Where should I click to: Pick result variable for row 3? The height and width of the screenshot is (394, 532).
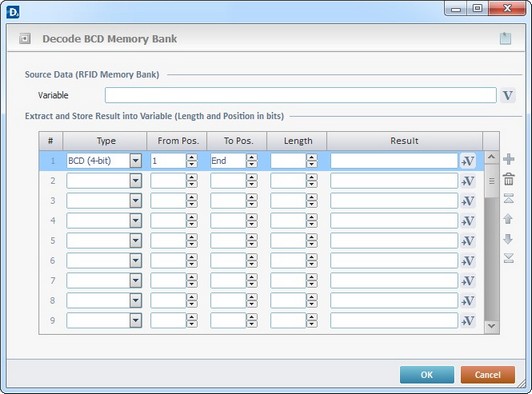pos(468,201)
